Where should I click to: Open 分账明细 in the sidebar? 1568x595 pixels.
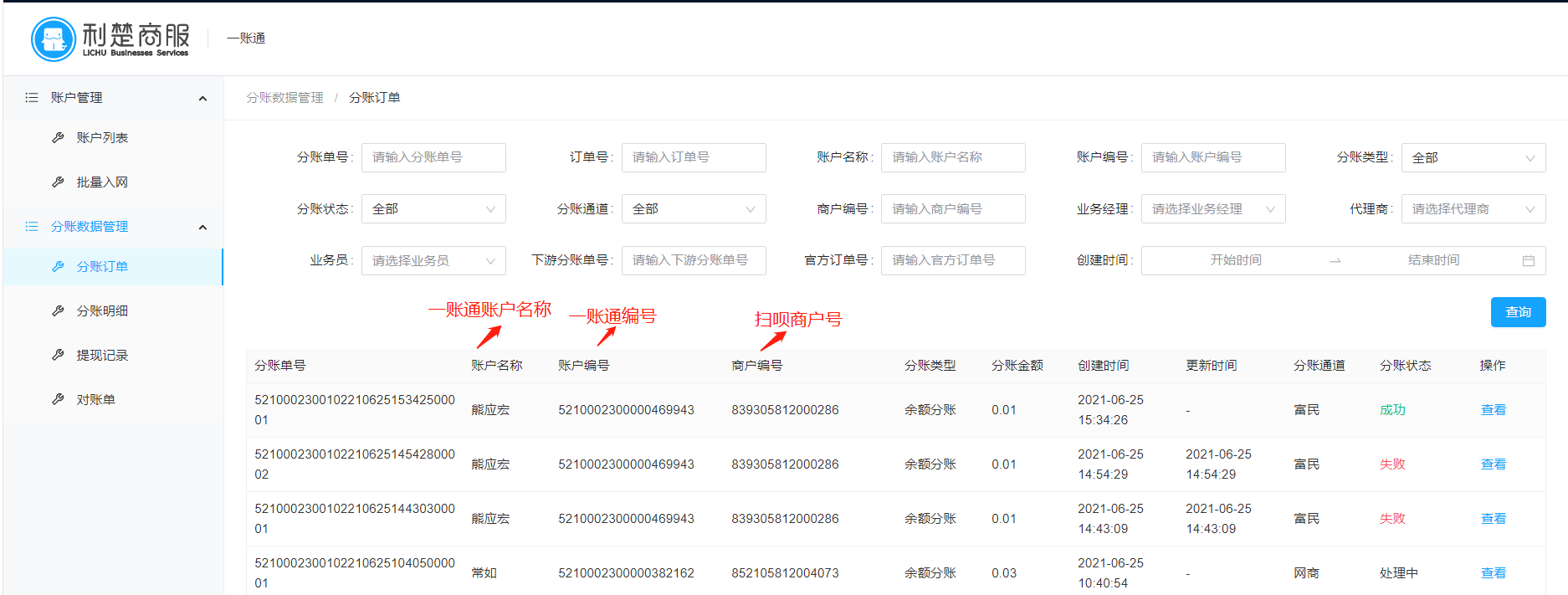pos(102,311)
